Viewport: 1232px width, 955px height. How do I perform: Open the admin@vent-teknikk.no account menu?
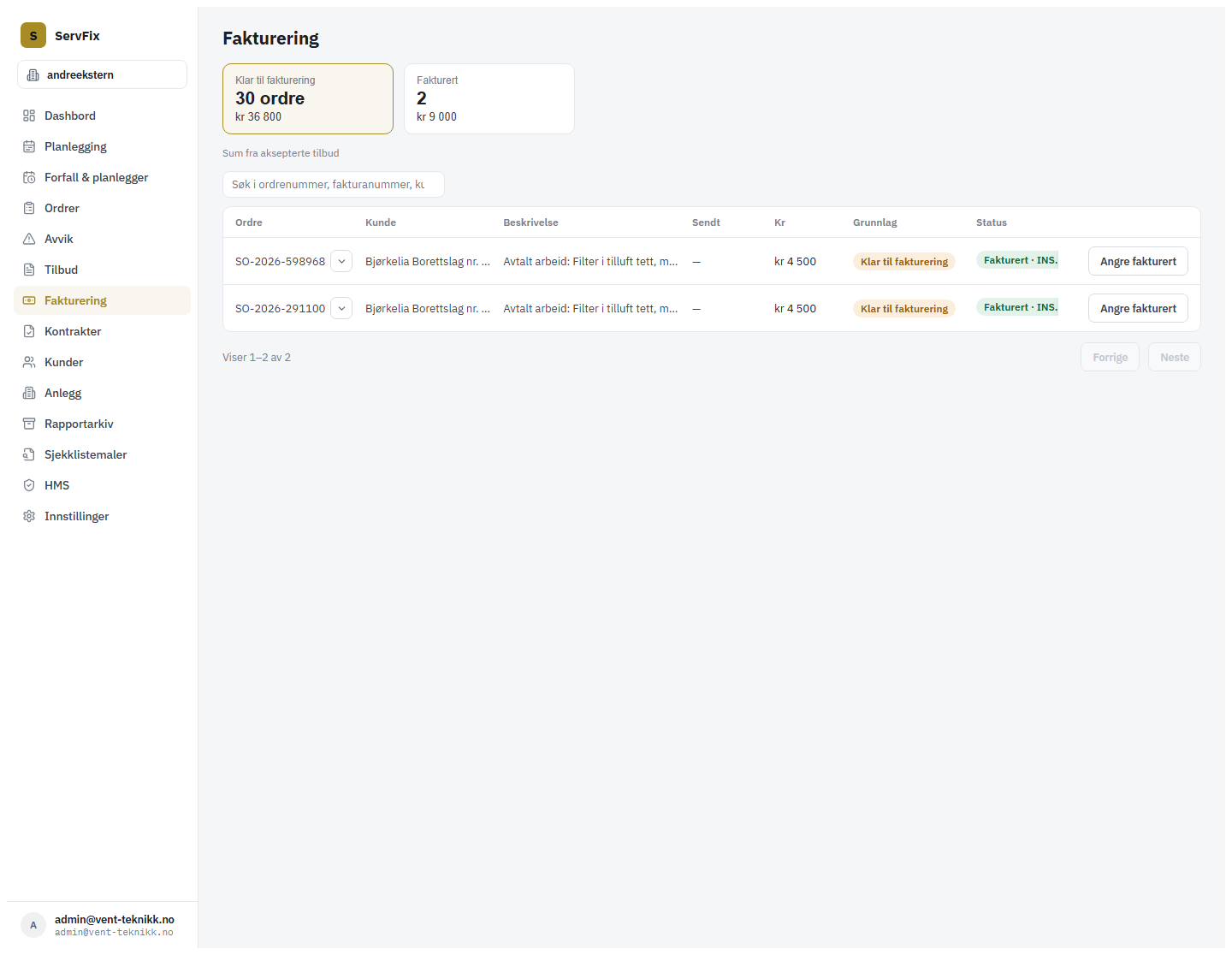pyautogui.click(x=102, y=925)
